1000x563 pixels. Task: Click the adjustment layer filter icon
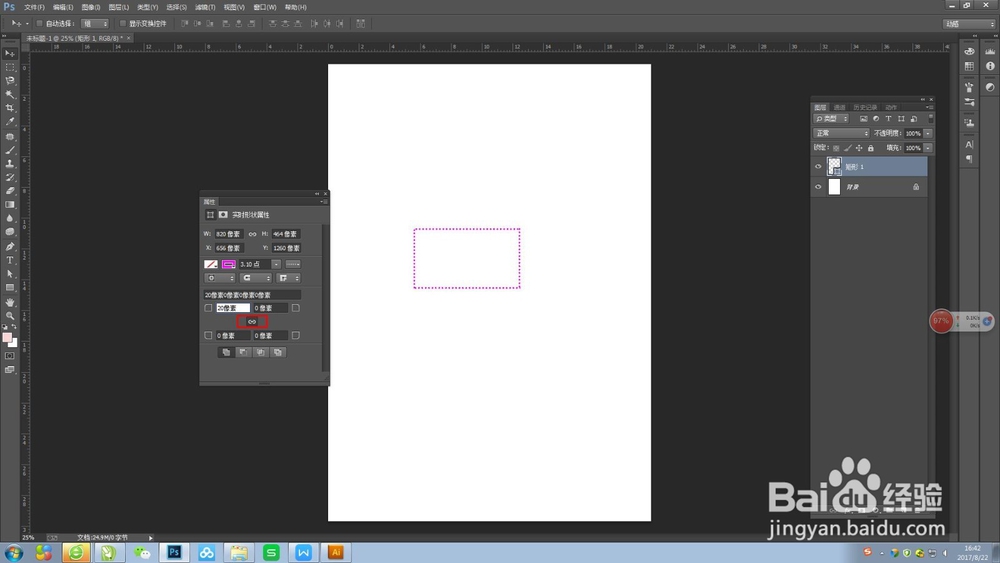(876, 119)
